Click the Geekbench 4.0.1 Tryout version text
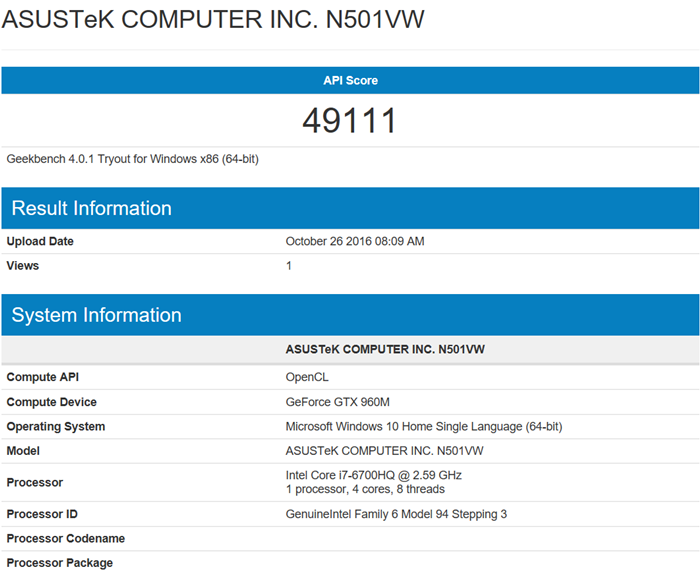 [x=133, y=159]
